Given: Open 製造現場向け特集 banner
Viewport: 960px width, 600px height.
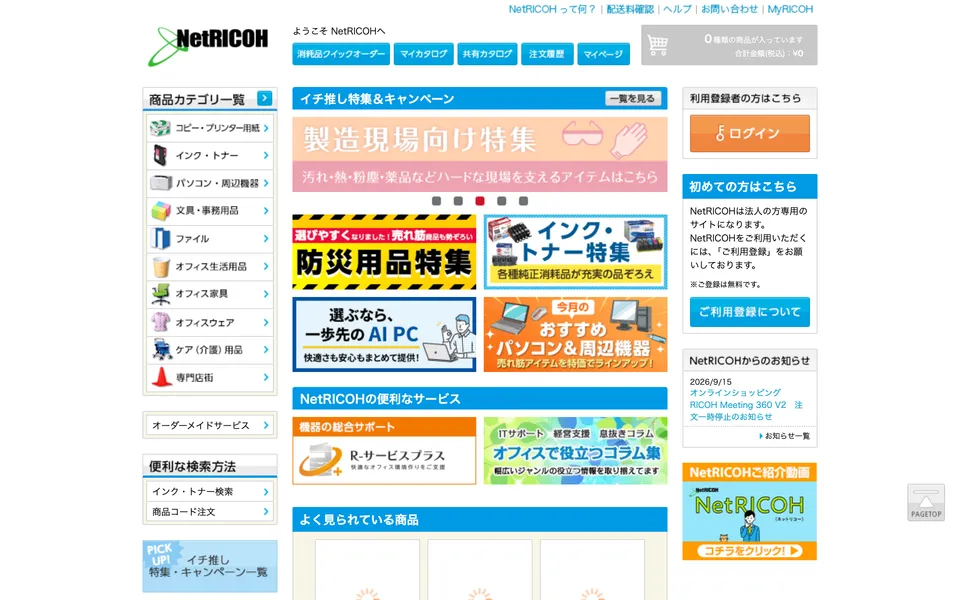Looking at the screenshot, I should click(479, 154).
